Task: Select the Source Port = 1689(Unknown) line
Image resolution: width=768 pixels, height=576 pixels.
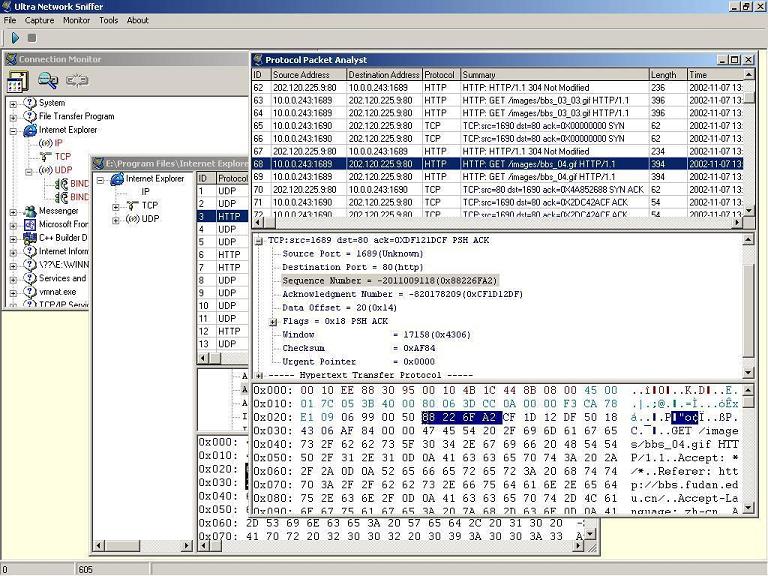Action: pos(352,254)
